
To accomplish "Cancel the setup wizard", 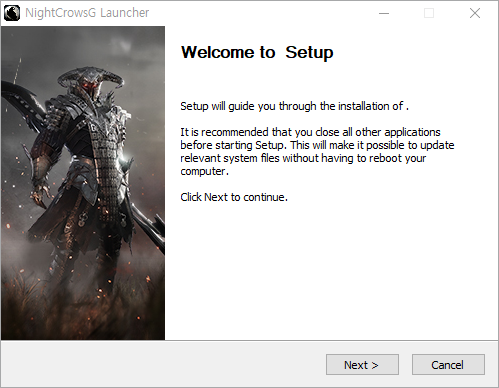I will click(x=448, y=365).
